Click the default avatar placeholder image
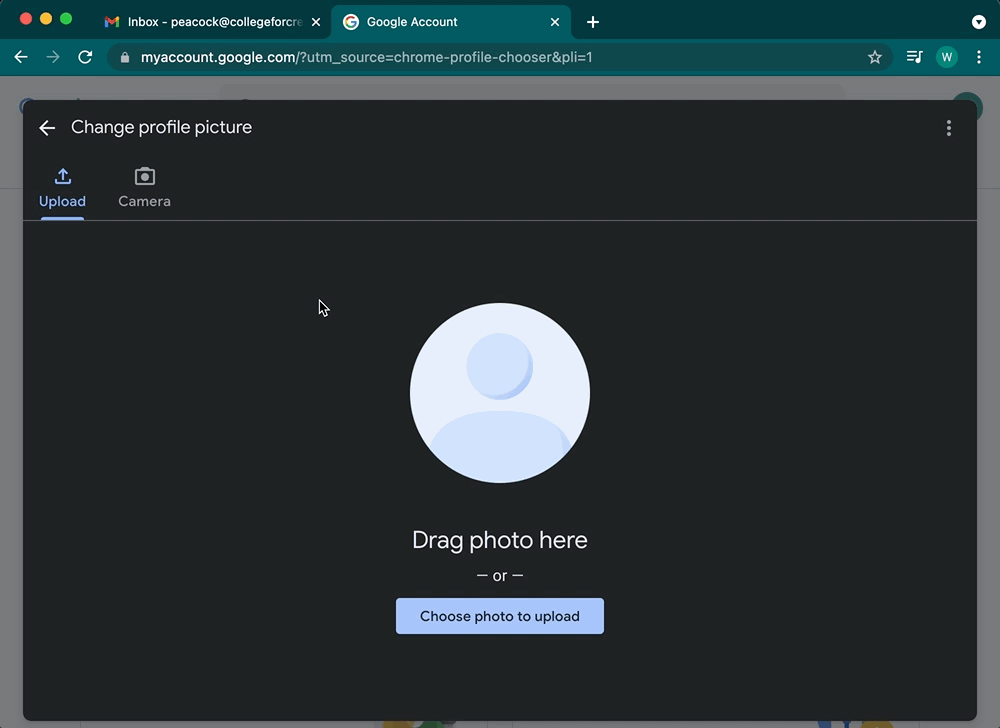The height and width of the screenshot is (728, 1000). coord(500,393)
